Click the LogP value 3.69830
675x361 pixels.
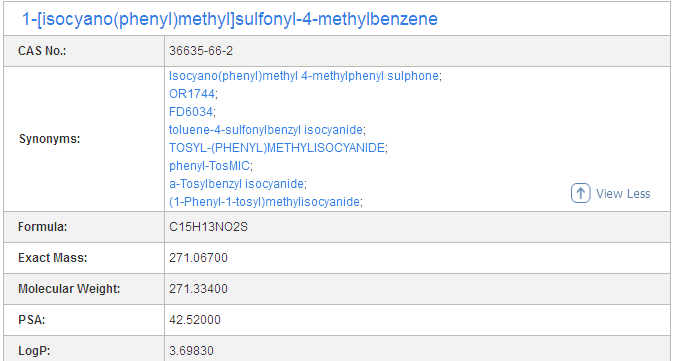(x=191, y=351)
